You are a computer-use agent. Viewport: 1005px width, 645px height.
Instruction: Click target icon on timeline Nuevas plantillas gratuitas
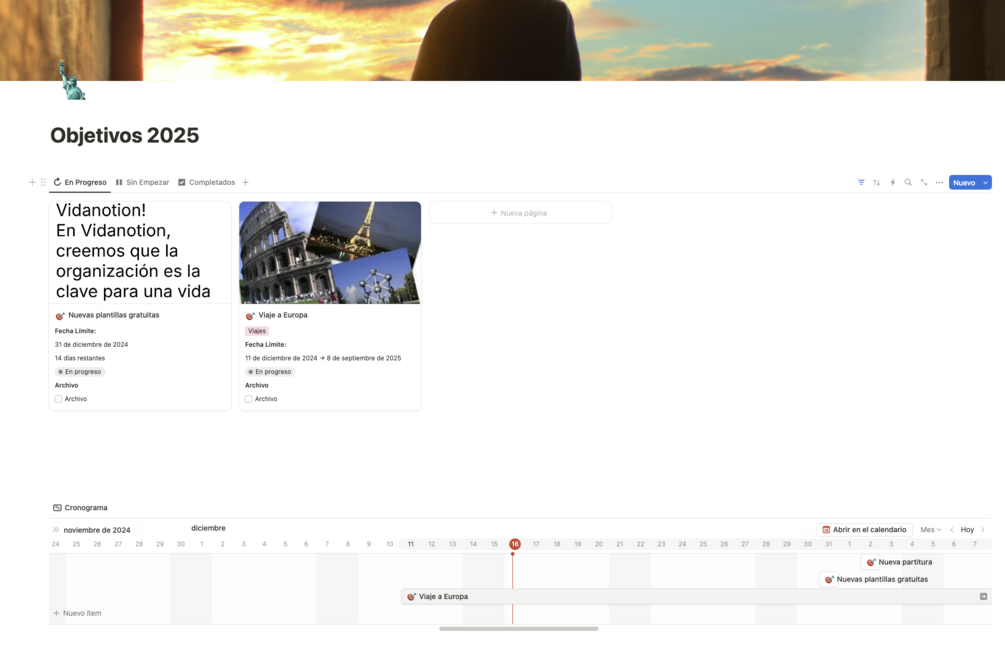coord(829,579)
